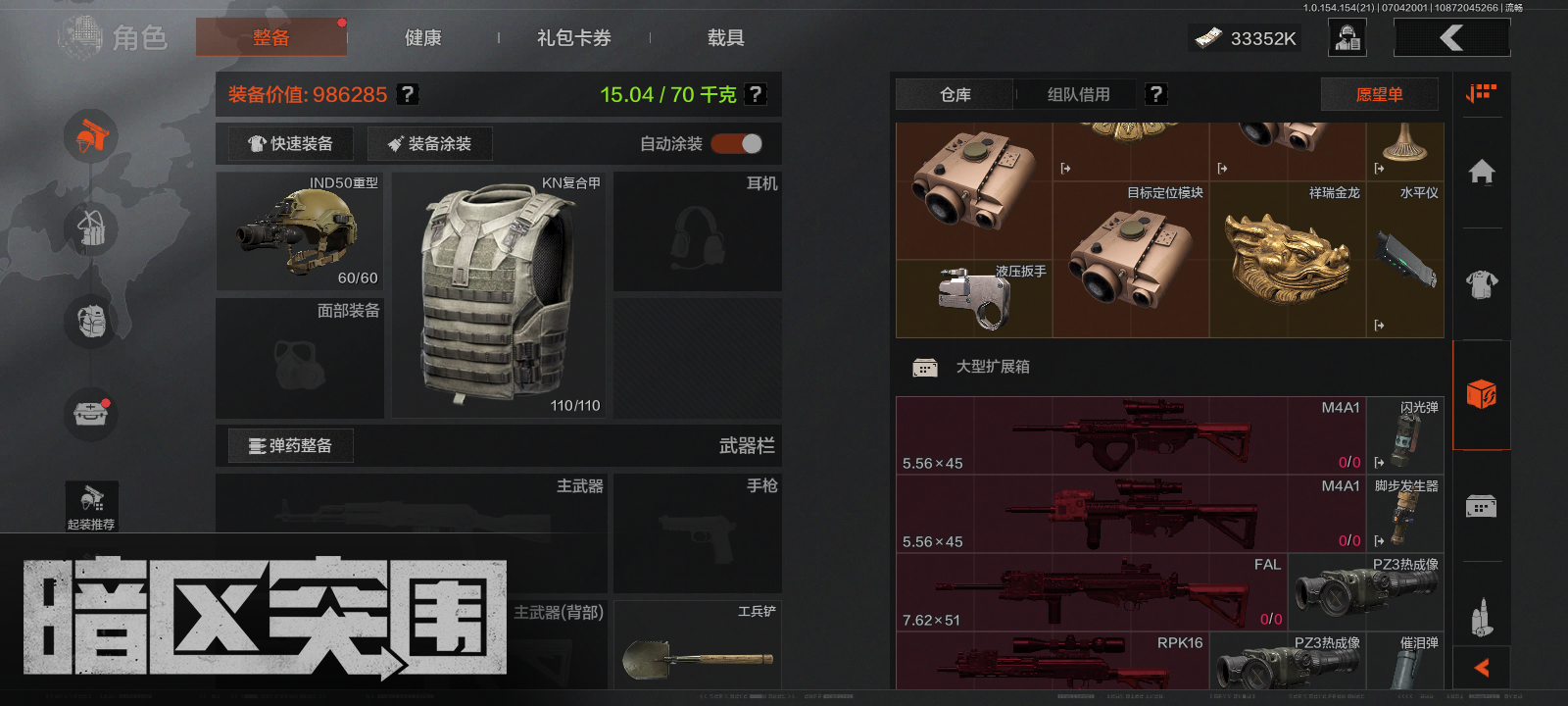Image resolution: width=1568 pixels, height=706 pixels.
Task: Click the 快速装备 button
Action: click(x=290, y=144)
